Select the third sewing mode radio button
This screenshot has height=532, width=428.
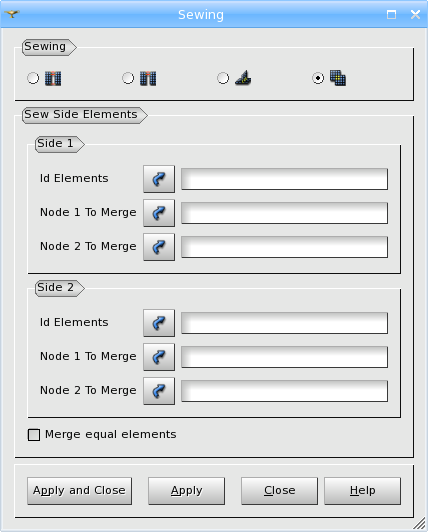[223, 78]
